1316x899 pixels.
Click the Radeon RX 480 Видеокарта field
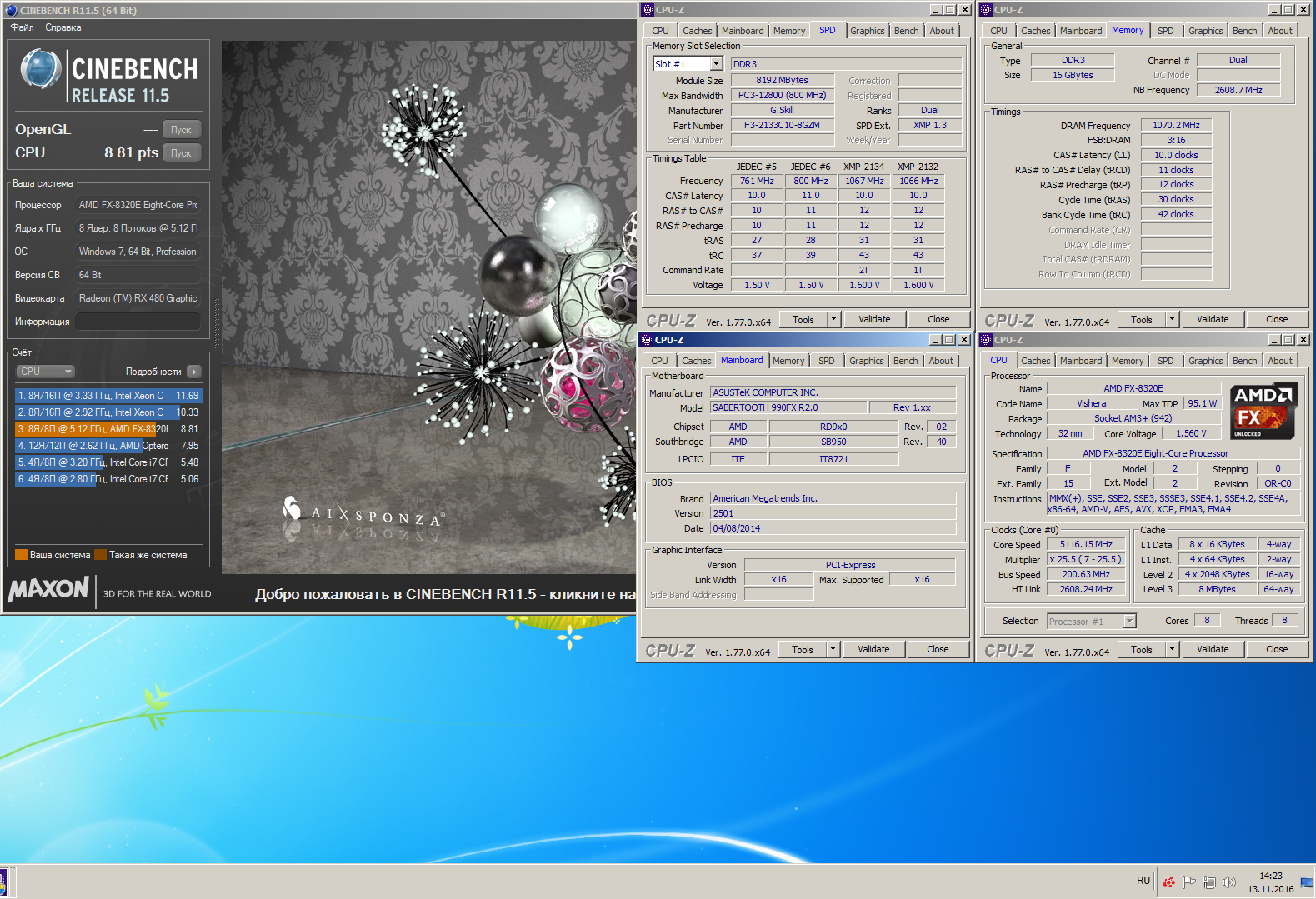pos(138,298)
